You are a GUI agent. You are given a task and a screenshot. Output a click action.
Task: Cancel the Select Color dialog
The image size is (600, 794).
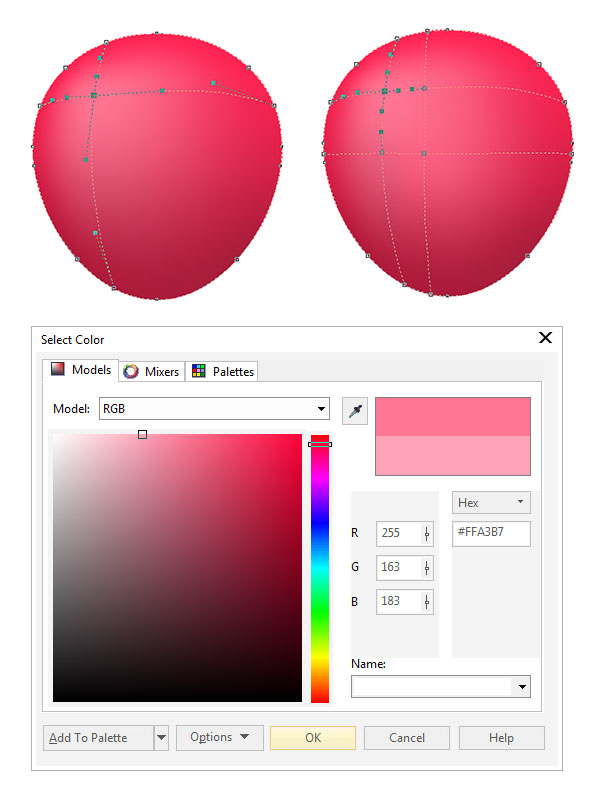pyautogui.click(x=407, y=738)
